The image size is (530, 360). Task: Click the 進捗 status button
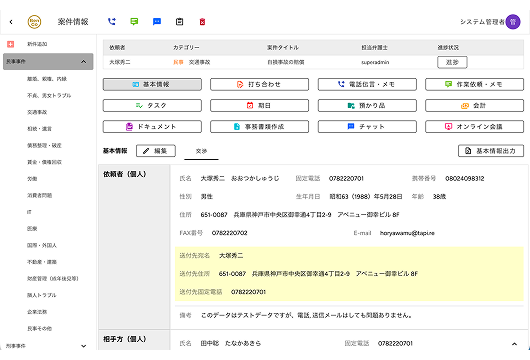pos(452,62)
